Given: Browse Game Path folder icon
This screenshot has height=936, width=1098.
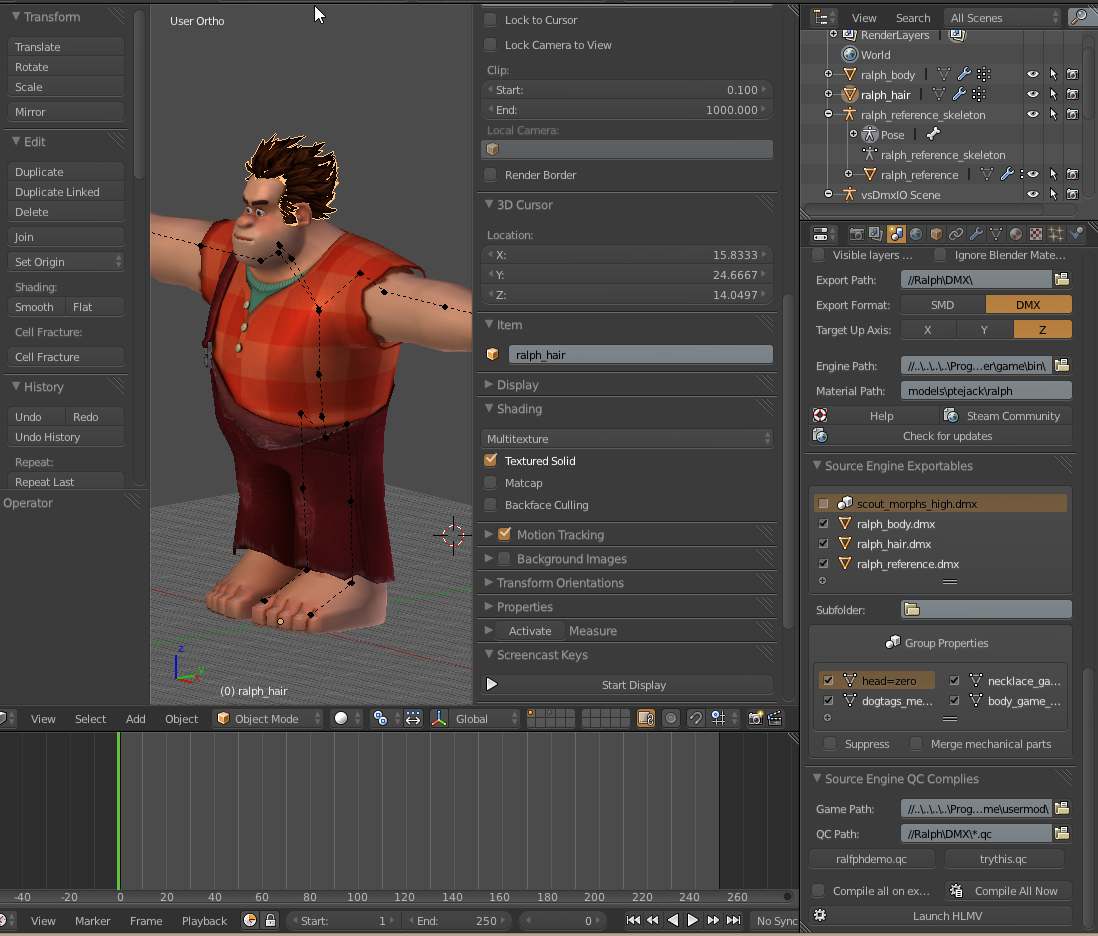Looking at the screenshot, I should point(1062,809).
